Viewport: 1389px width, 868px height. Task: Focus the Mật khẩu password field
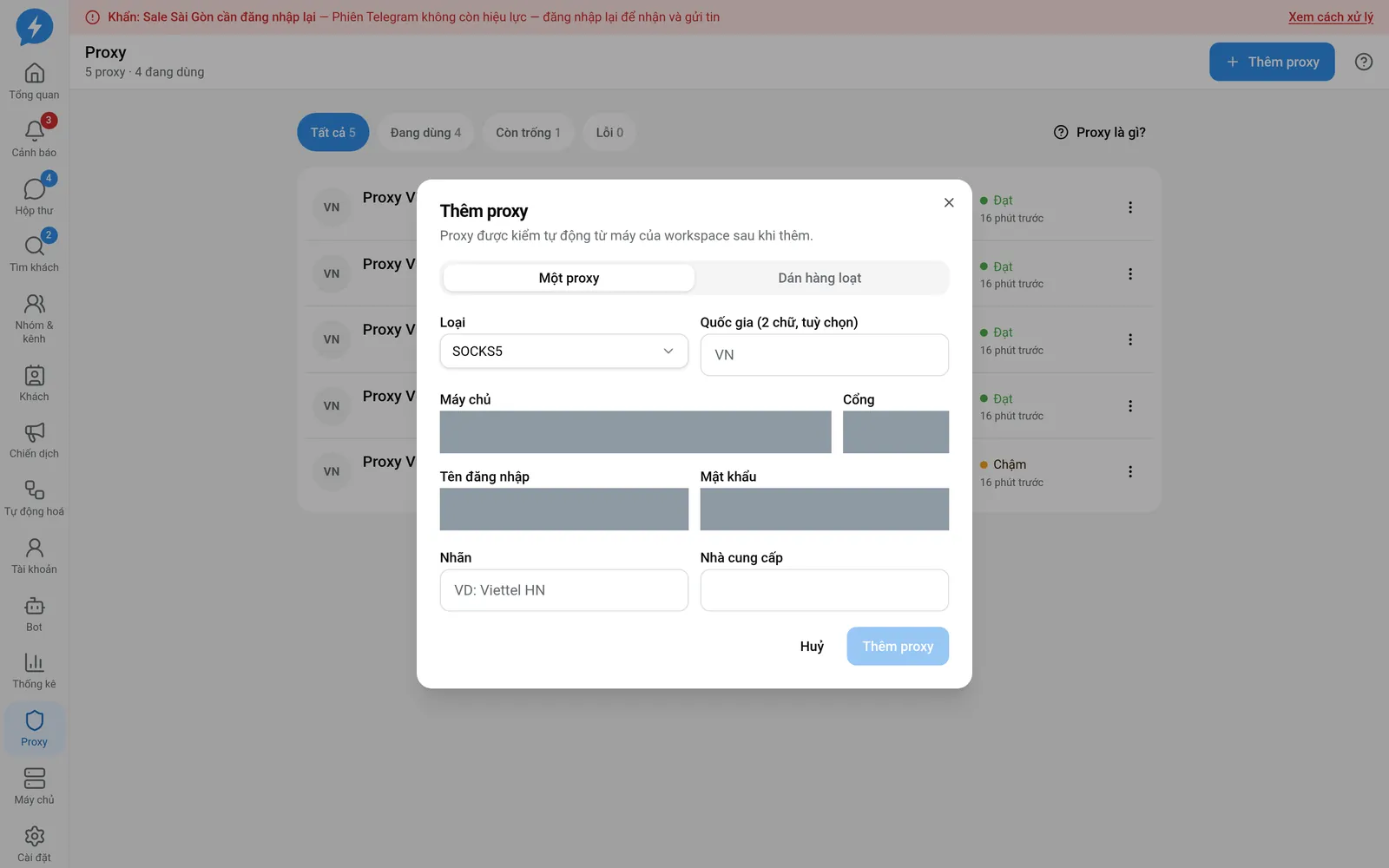click(825, 510)
